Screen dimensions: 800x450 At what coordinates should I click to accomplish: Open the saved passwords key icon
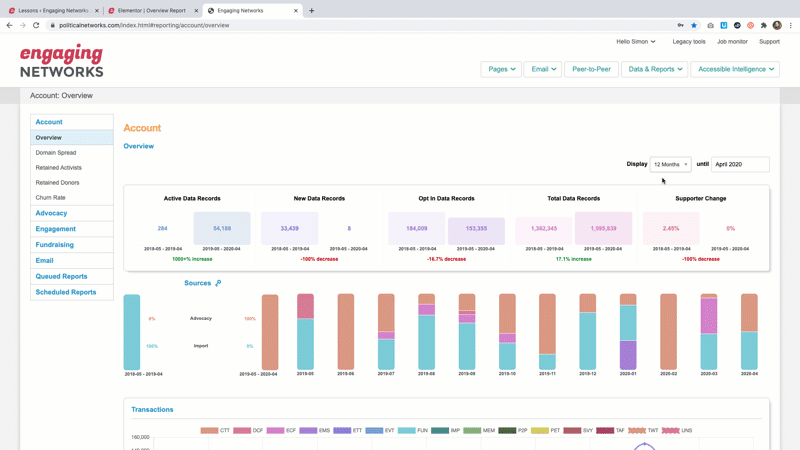tap(680, 25)
